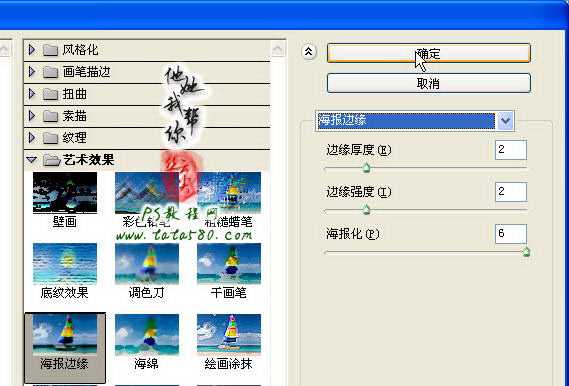Click the 素描 folder icon

(50, 116)
